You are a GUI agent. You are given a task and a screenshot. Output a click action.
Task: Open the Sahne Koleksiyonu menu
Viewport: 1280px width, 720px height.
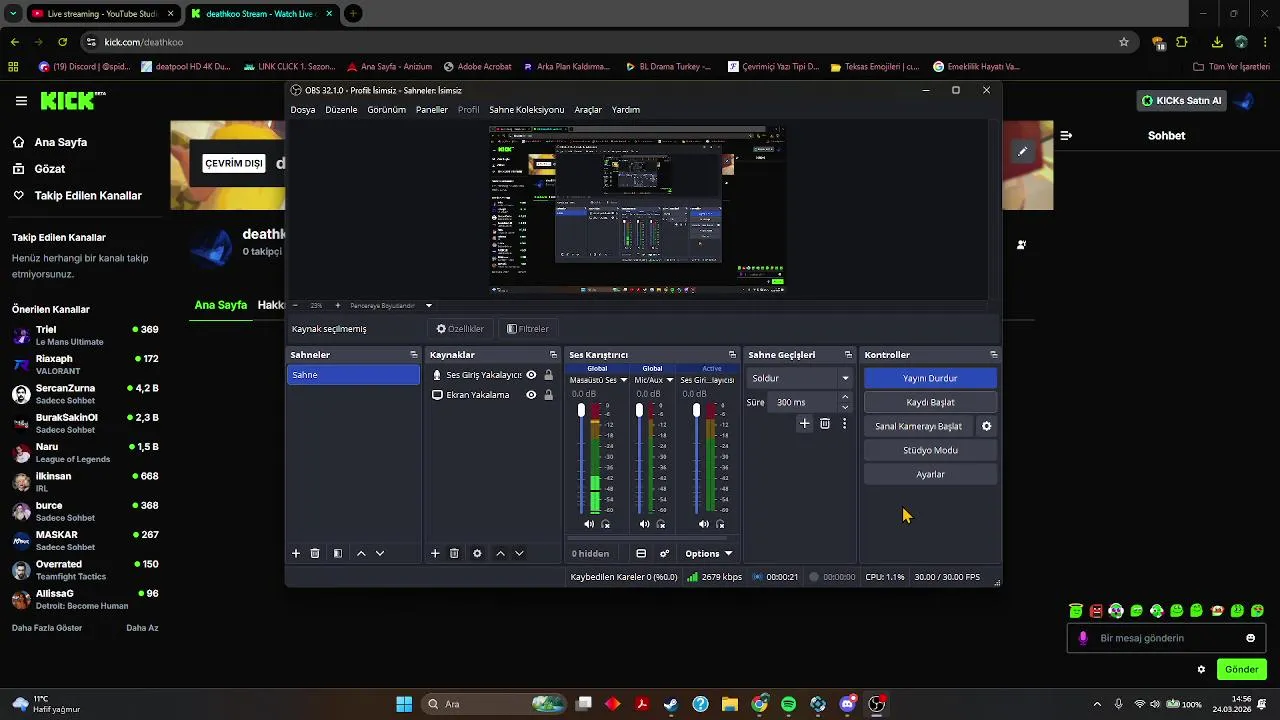click(x=526, y=109)
